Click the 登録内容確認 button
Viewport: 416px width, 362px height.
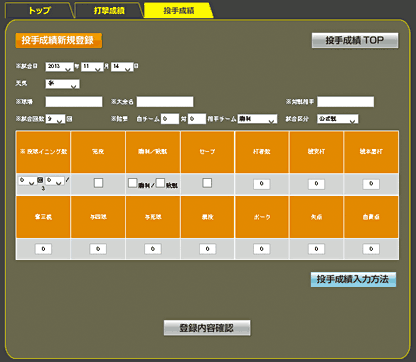tap(207, 328)
